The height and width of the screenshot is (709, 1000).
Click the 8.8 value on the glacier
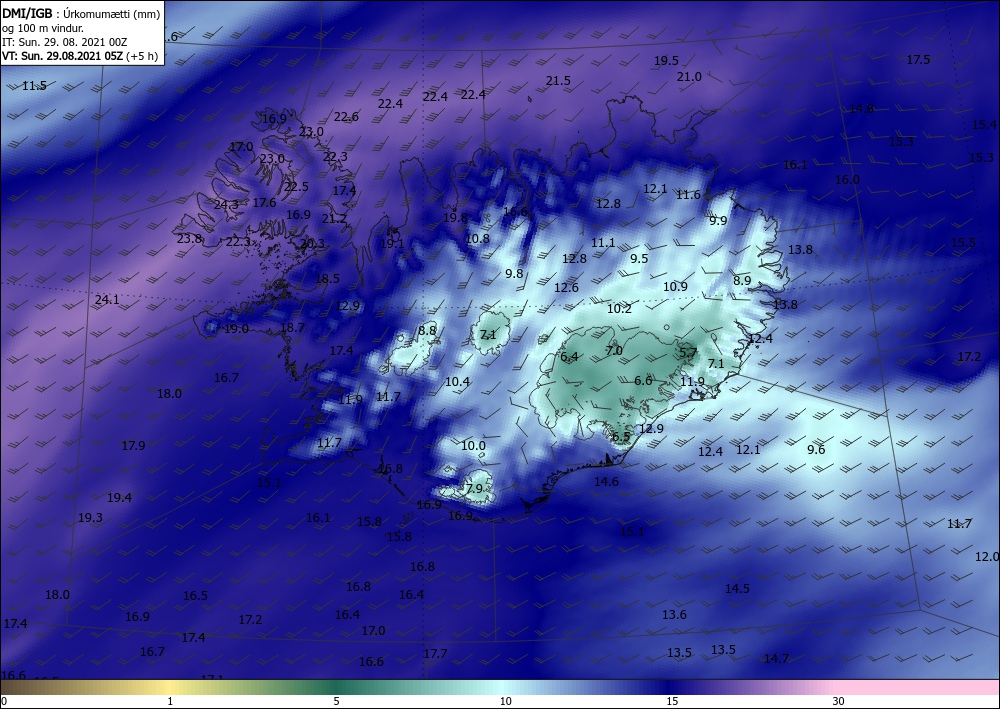coord(427,331)
